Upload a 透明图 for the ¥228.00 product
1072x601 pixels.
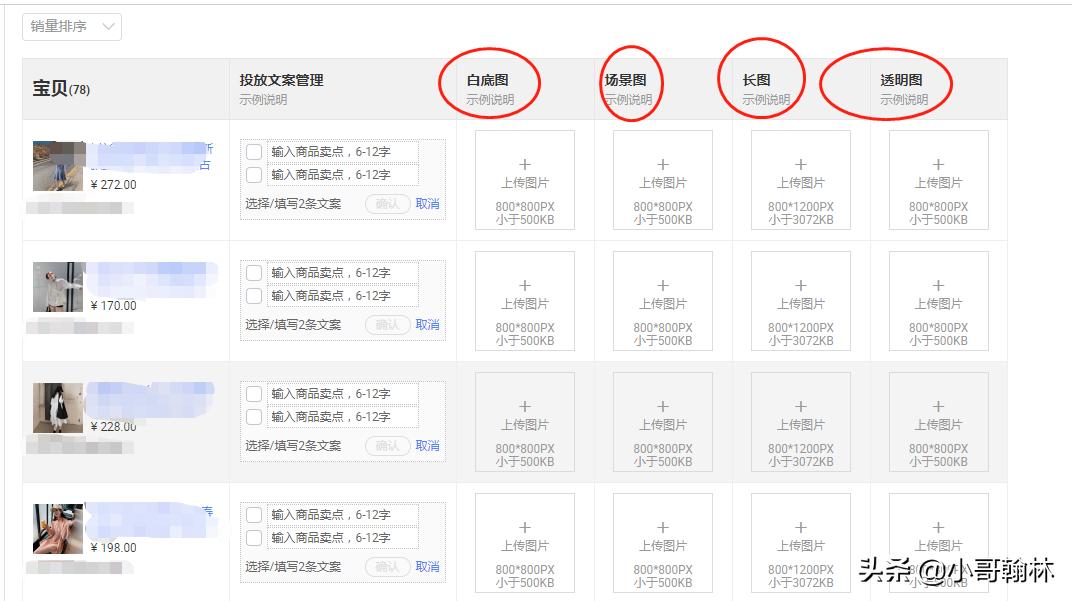click(937, 421)
